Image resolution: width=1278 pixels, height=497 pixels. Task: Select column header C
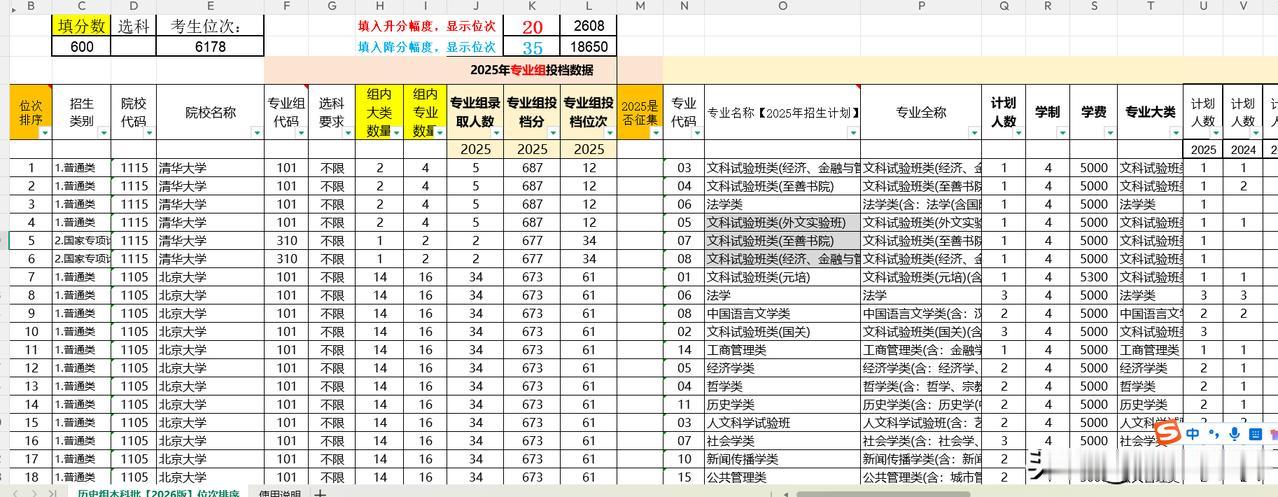82,7
